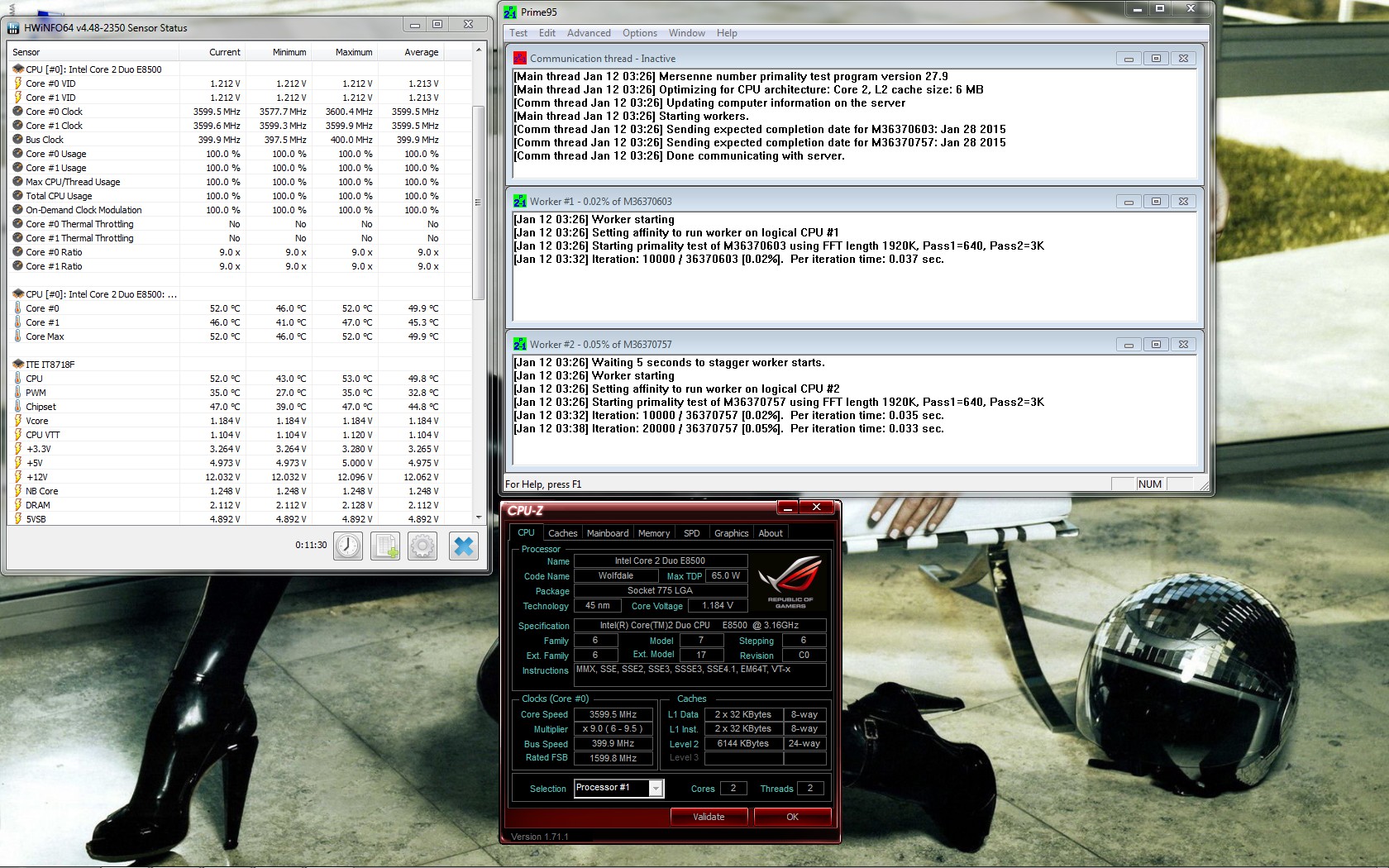Viewport: 1389px width, 868px height.
Task: Open the Help menu in Prime95
Action: (727, 33)
